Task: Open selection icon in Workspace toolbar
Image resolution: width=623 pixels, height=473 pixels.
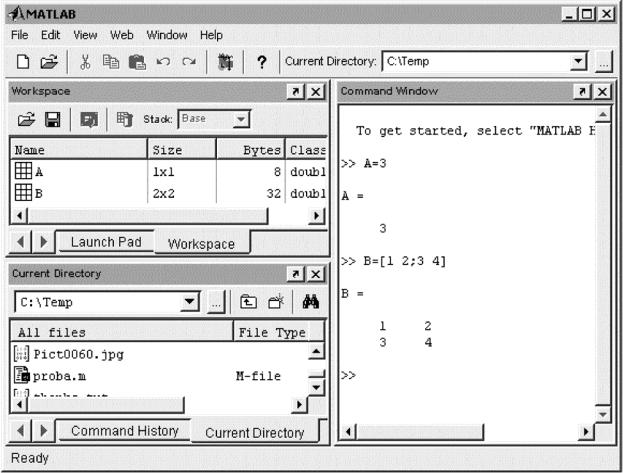Action: click(89, 119)
